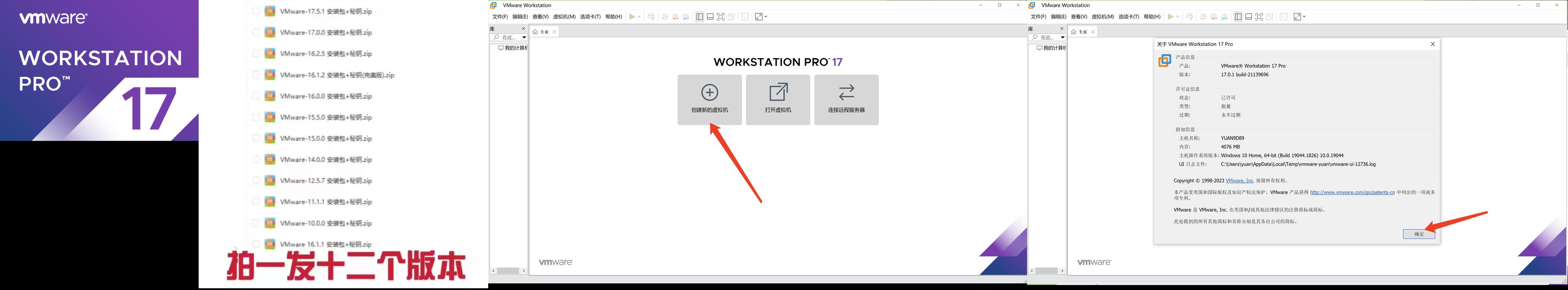Check the VMware-14.0.0 zip checkbox
This screenshot has width=1568, height=290.
[x=256, y=159]
